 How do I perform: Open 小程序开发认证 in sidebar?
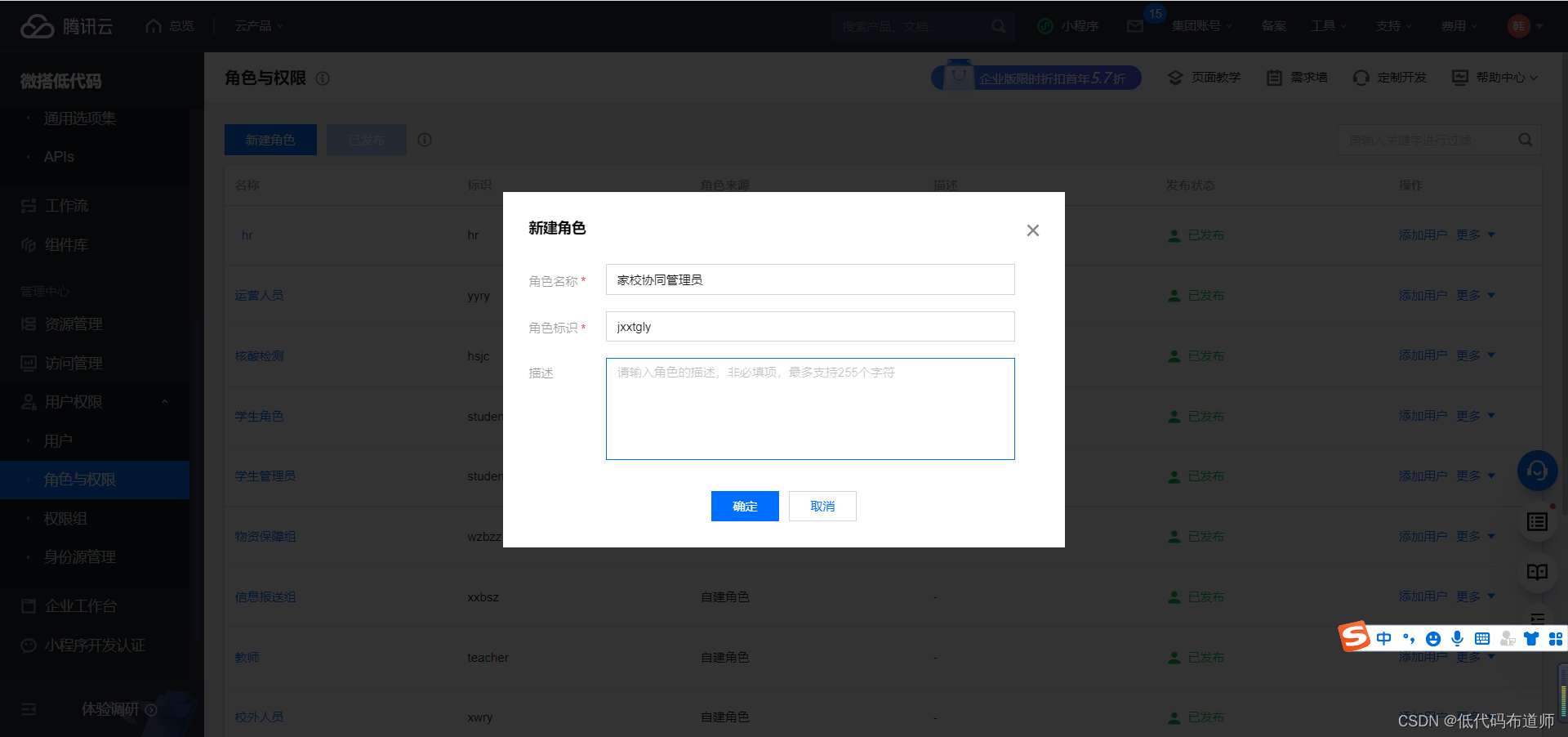pos(95,645)
